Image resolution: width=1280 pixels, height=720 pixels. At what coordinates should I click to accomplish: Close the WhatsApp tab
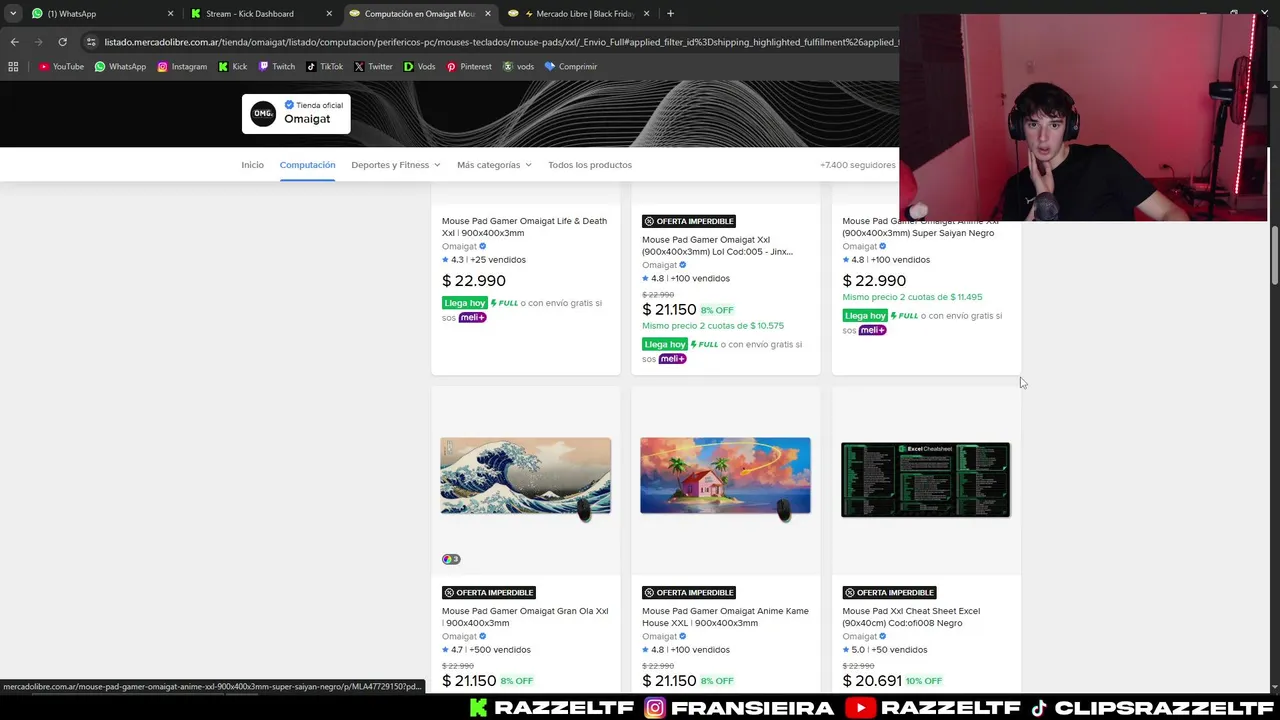click(170, 14)
